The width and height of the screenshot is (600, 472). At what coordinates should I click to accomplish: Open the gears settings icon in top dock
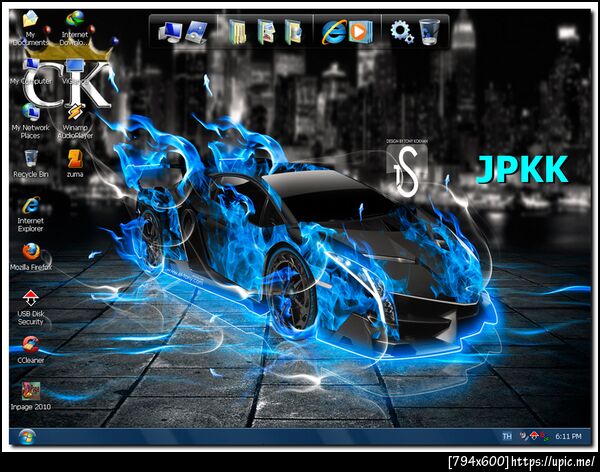401,32
